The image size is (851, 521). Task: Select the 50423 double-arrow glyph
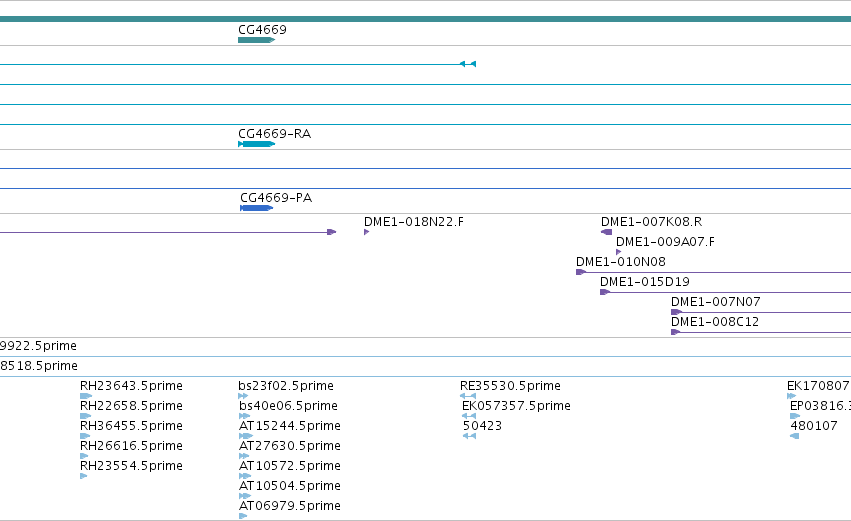[x=469, y=436]
